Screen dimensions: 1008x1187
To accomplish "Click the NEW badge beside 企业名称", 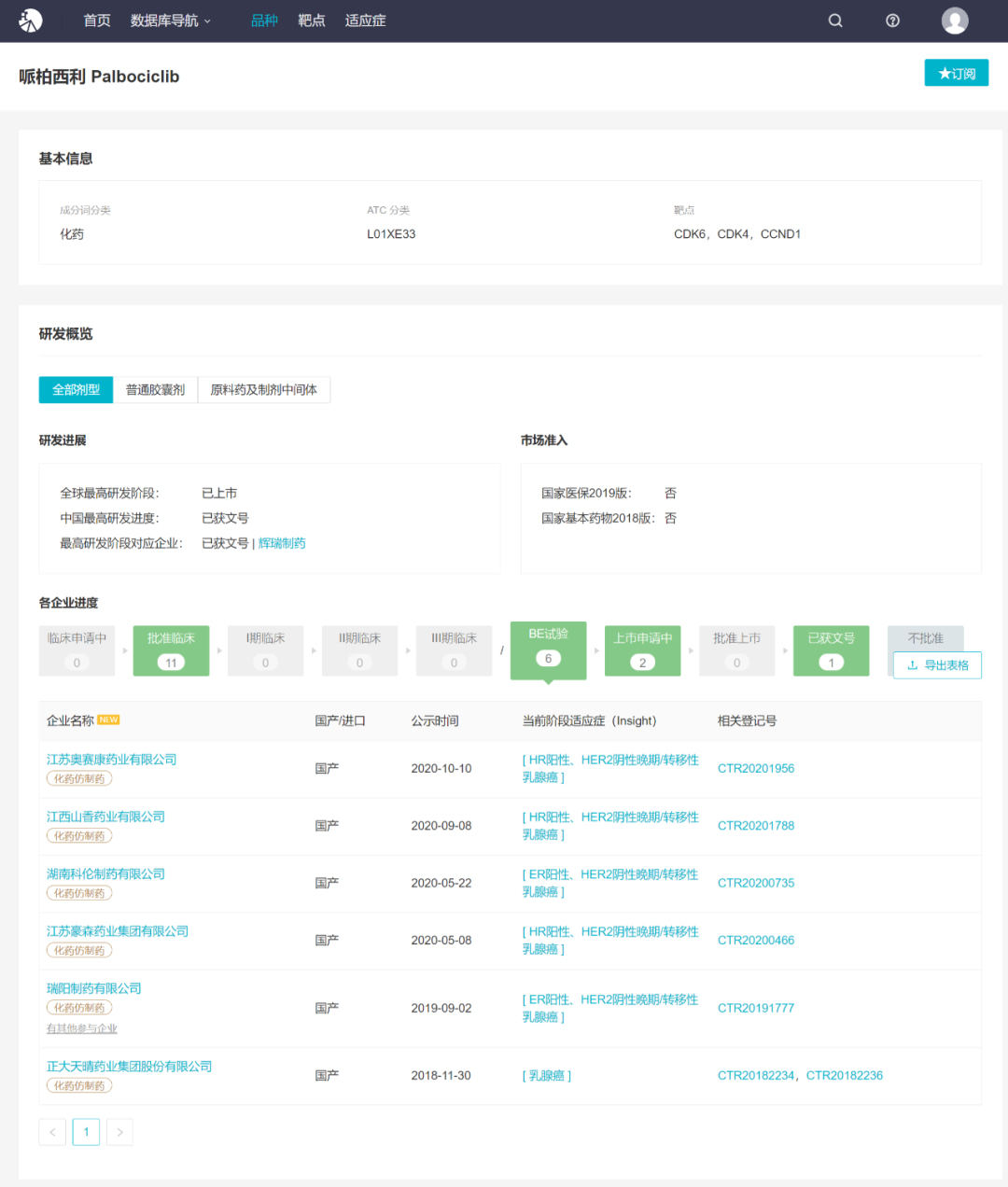I will click(108, 720).
